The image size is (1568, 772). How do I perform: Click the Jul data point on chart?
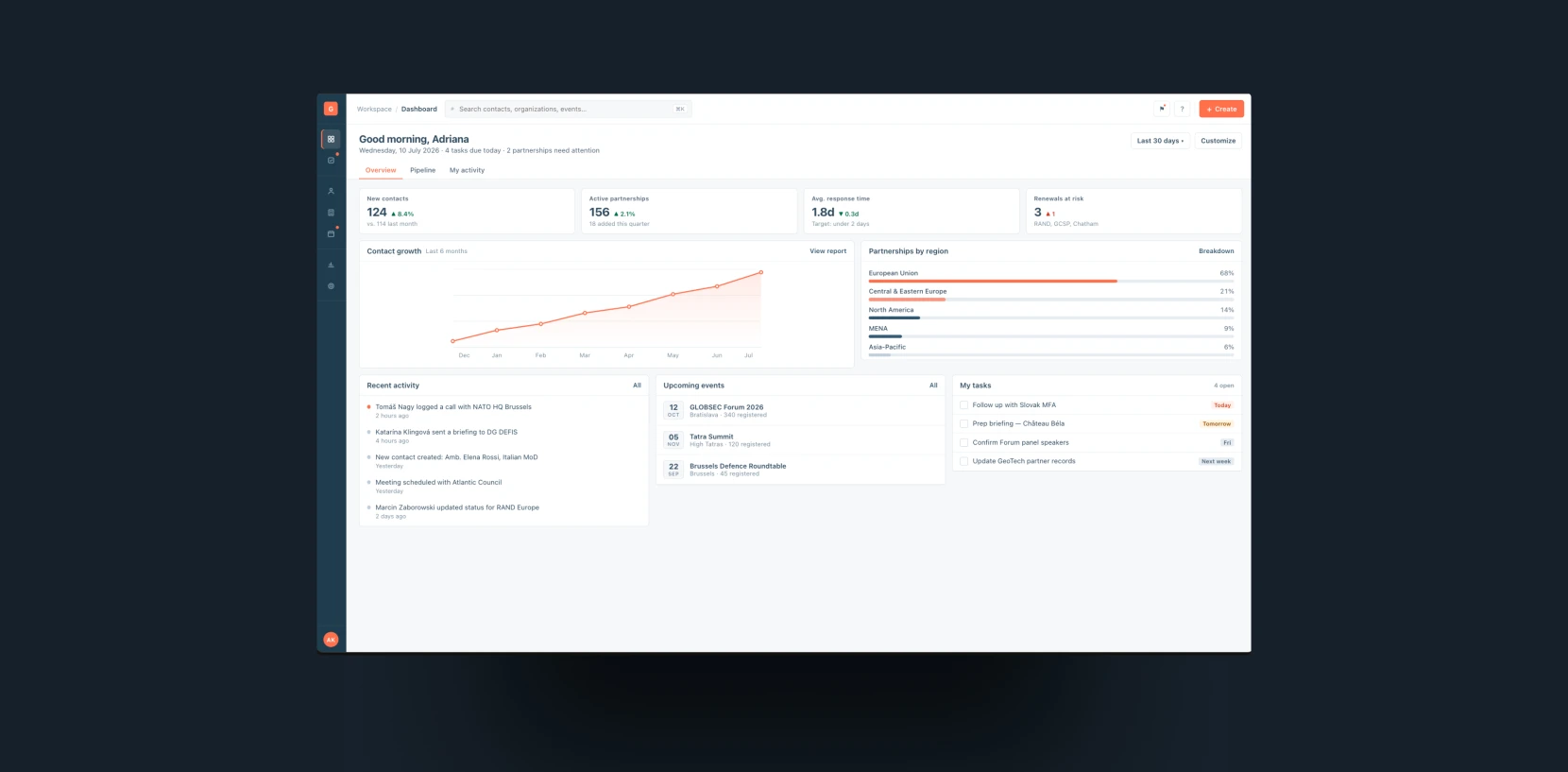(761, 272)
